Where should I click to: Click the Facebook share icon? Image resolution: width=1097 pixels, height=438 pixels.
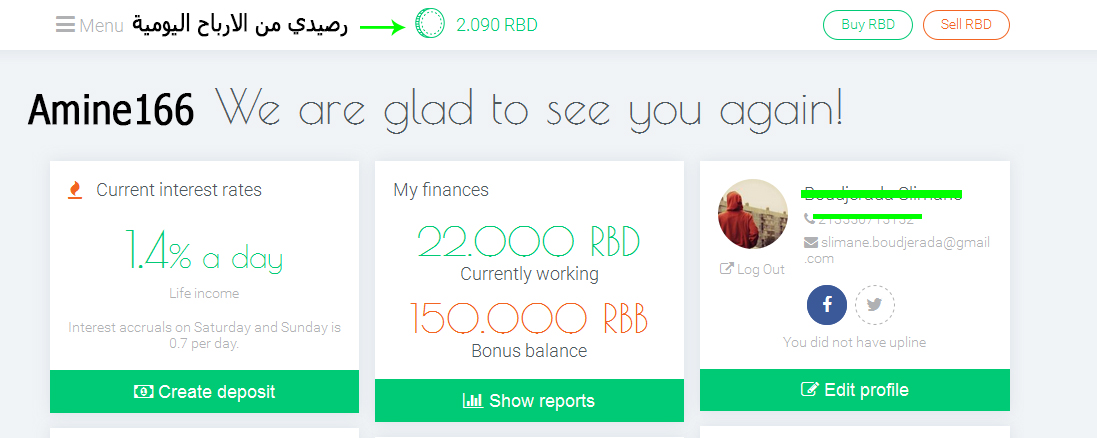click(x=827, y=305)
